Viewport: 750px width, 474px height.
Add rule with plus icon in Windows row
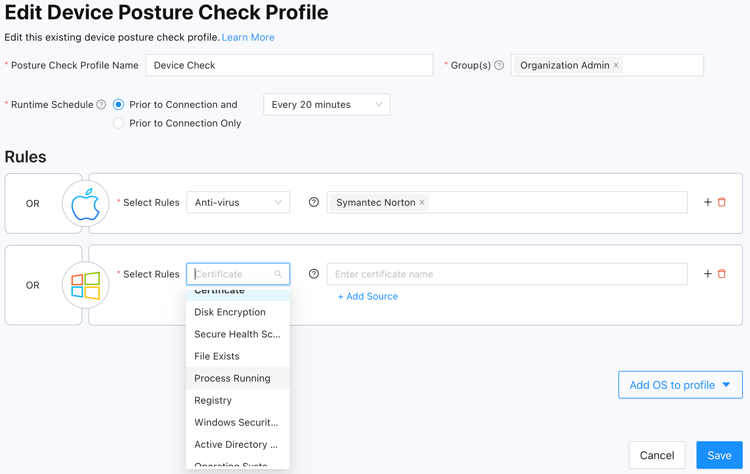point(708,274)
